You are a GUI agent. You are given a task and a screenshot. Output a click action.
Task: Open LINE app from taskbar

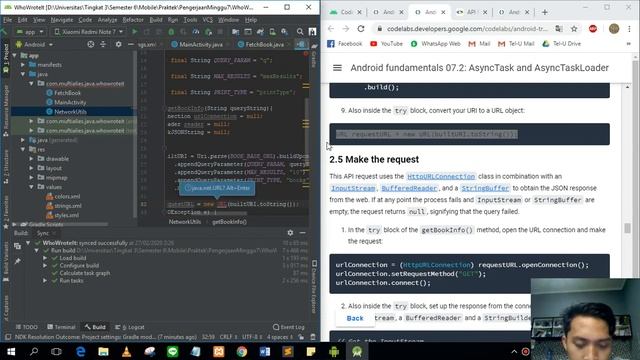tap(173, 351)
